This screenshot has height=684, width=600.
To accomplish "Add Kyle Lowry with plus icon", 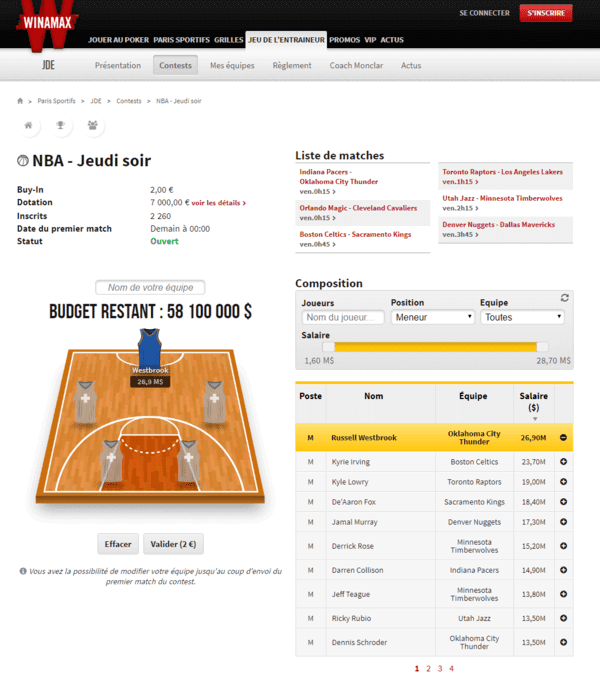I will point(563,482).
